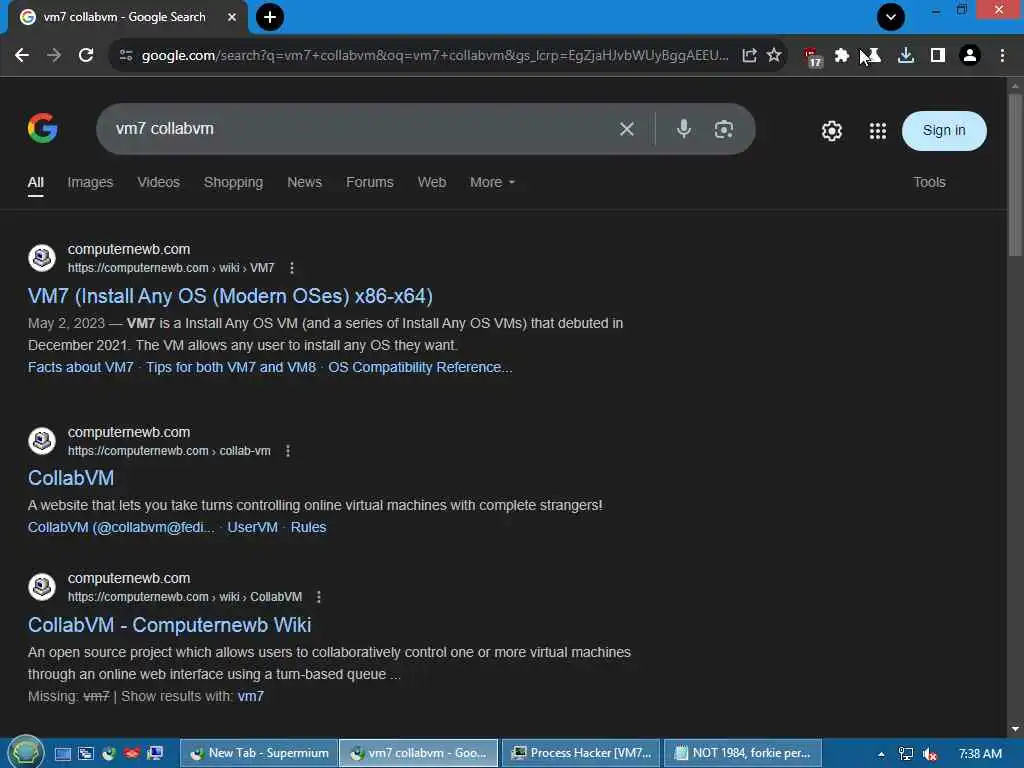1024x768 pixels.
Task: Open the Facts about VM7 sublink
Action: (x=80, y=367)
